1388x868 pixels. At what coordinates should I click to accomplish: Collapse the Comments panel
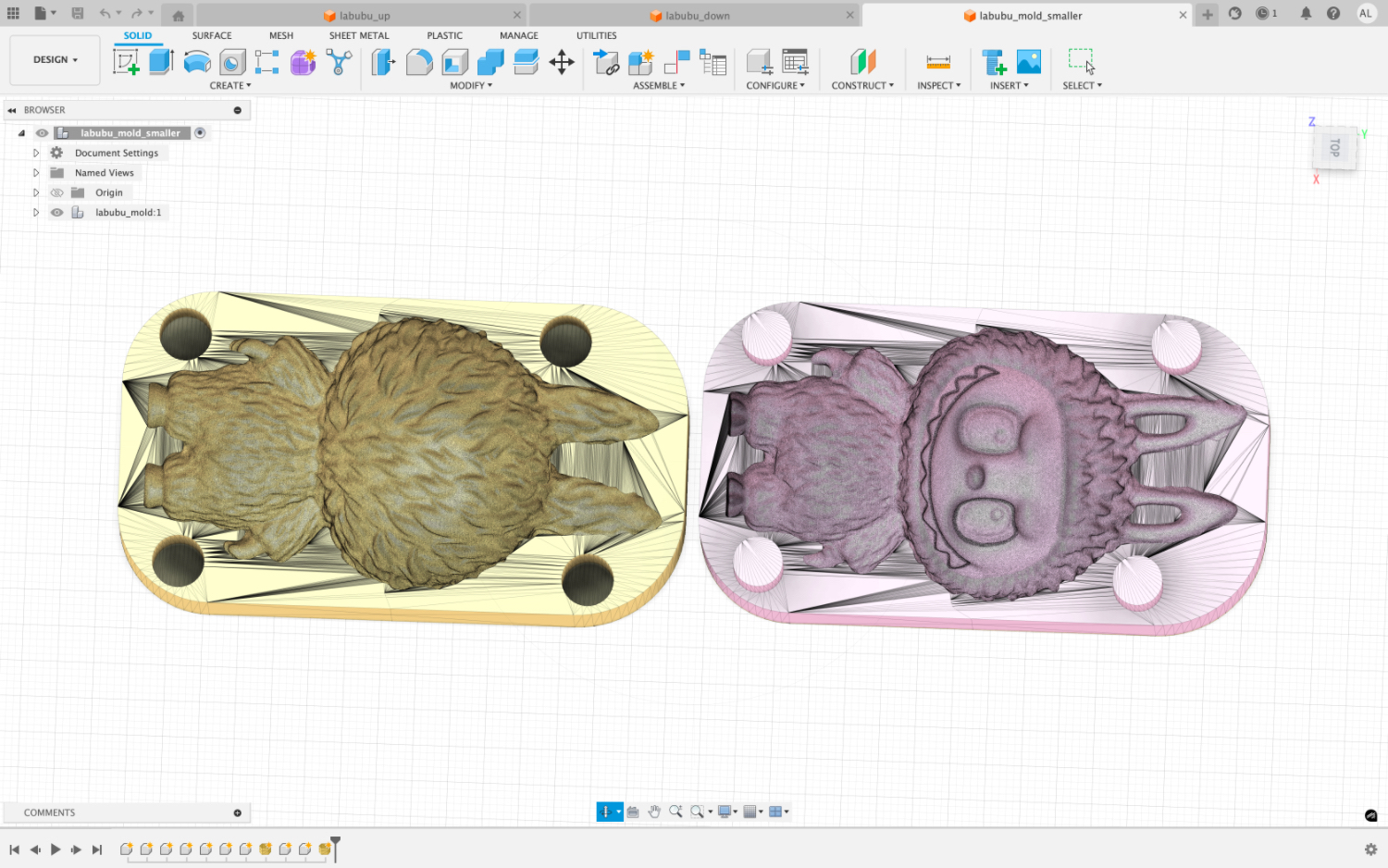237,812
